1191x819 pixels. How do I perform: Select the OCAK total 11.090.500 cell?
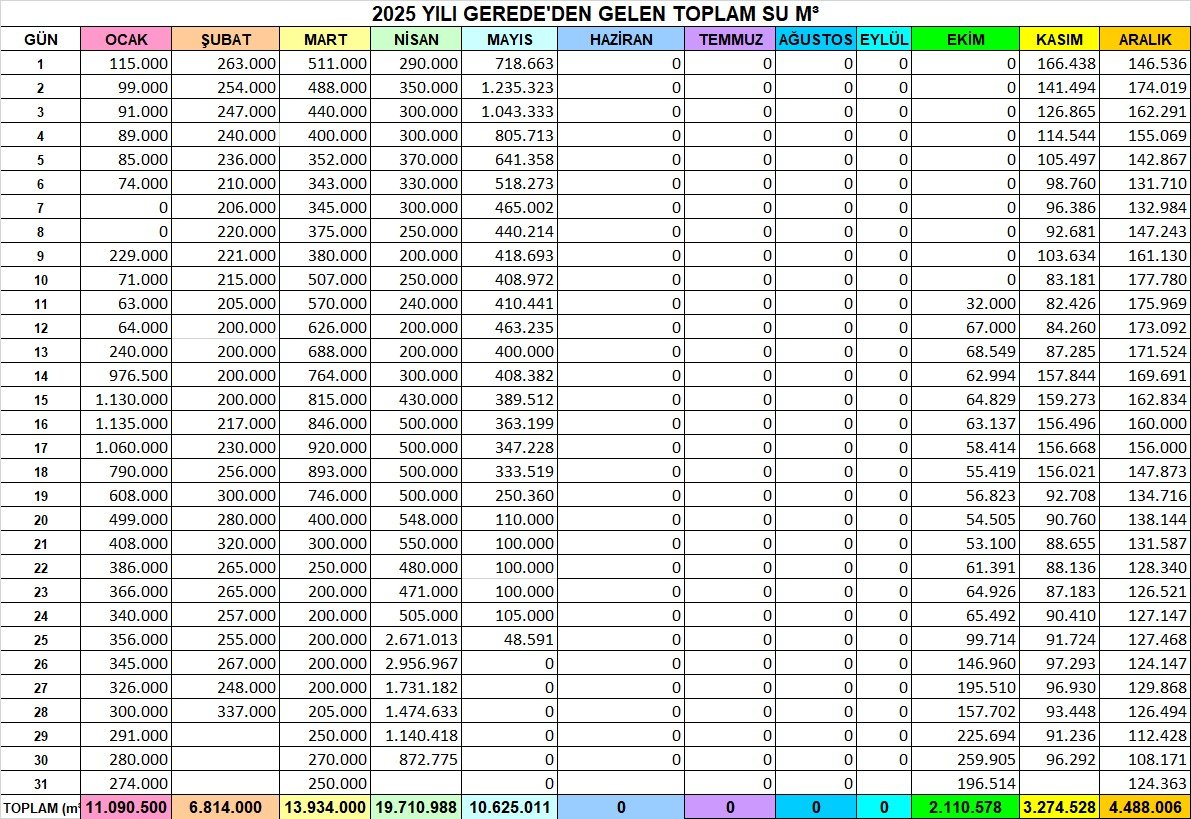point(127,807)
